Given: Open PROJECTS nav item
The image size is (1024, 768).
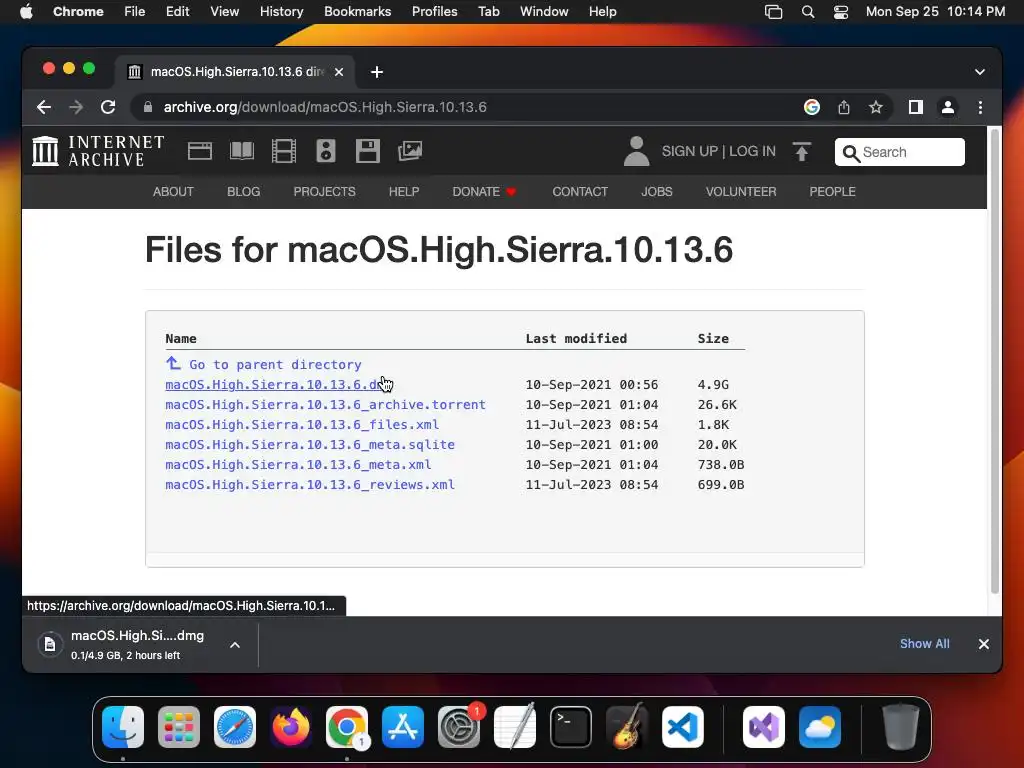Looking at the screenshot, I should pyautogui.click(x=325, y=191).
